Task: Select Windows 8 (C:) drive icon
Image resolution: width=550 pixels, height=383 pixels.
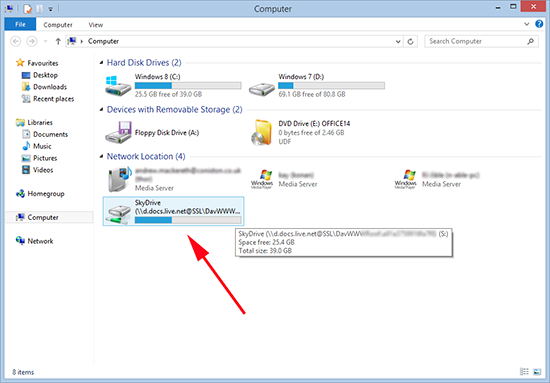Action: tap(118, 85)
